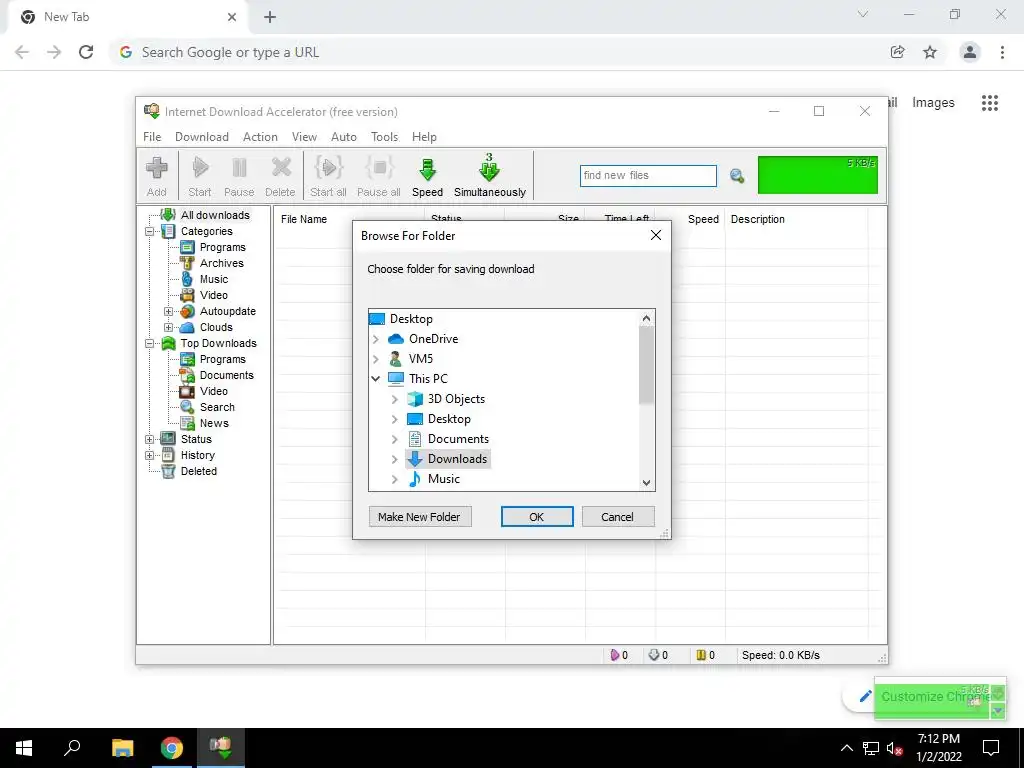Open File Explorer from the taskbar
This screenshot has width=1024, height=768.
pos(122,748)
